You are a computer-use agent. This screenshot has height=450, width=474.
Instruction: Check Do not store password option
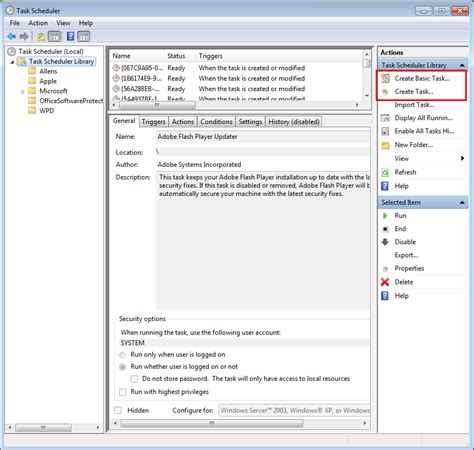coord(134,379)
